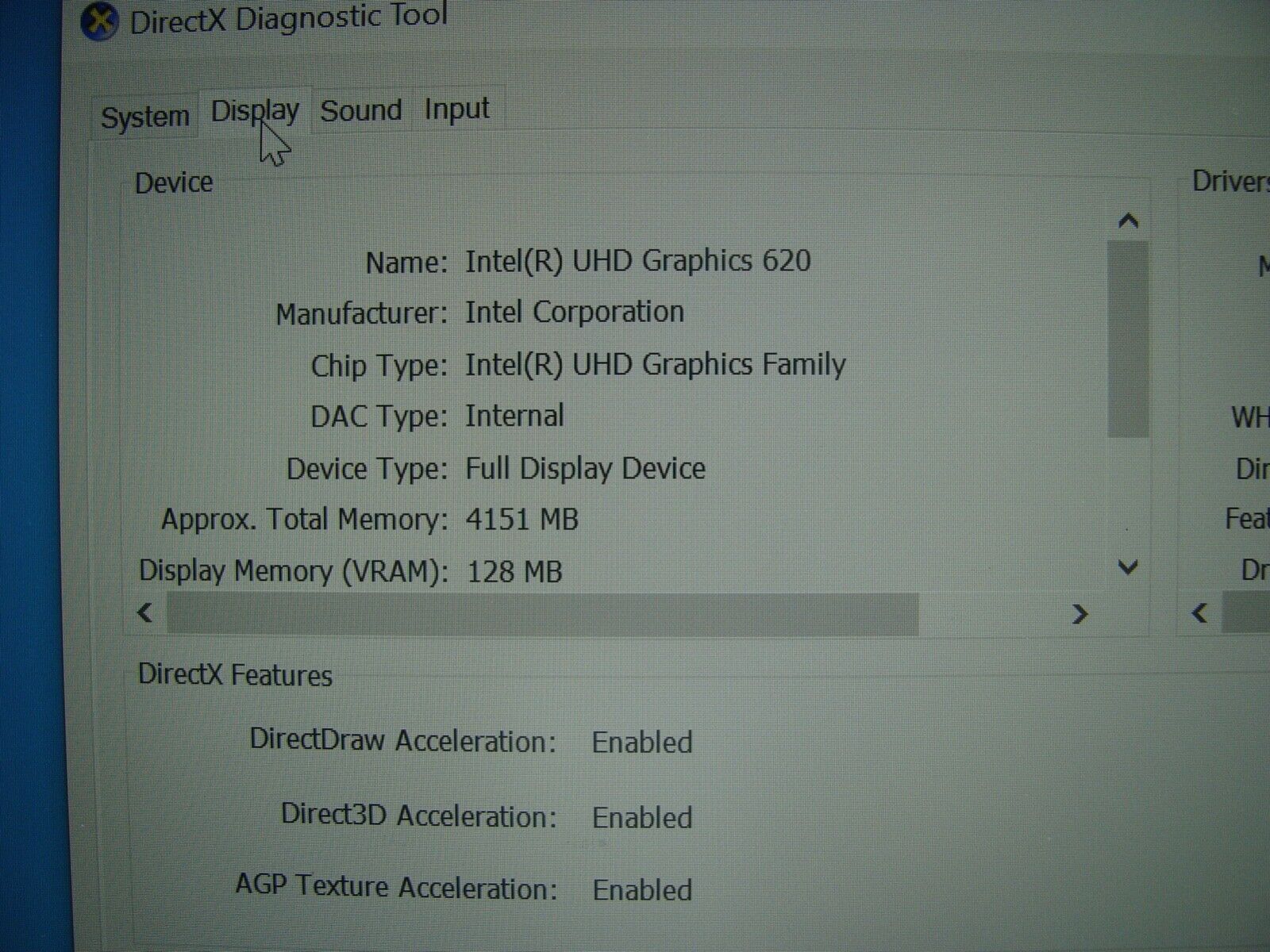1270x952 pixels.
Task: Click the 'Intel Corporation' manufacturer value
Action: click(x=575, y=312)
